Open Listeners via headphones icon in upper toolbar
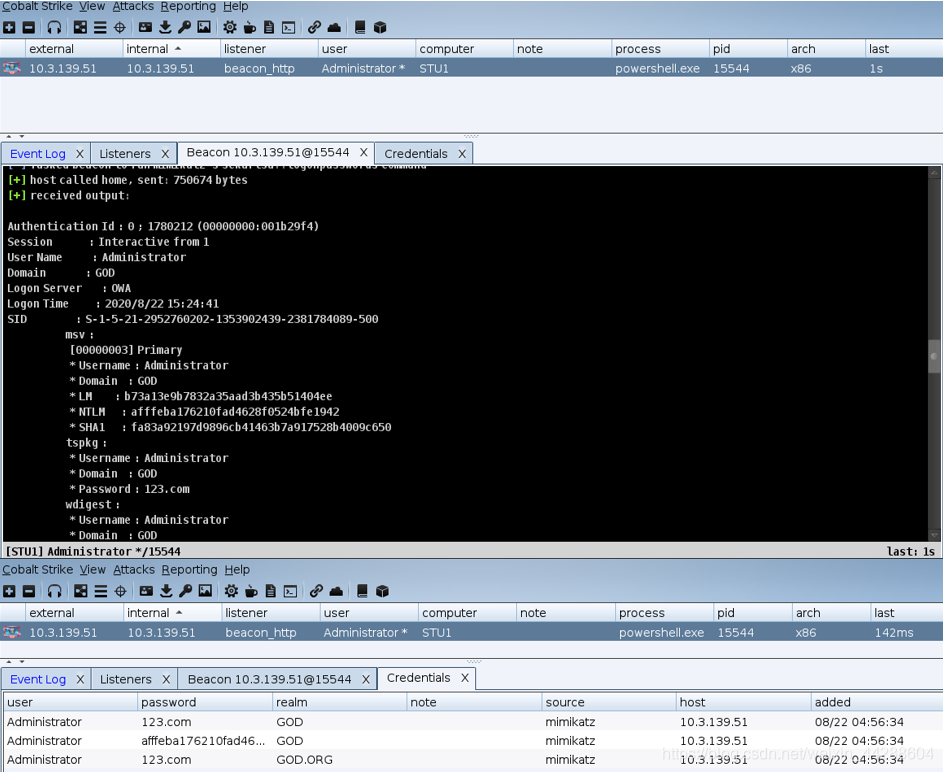943x772 pixels. [54, 28]
